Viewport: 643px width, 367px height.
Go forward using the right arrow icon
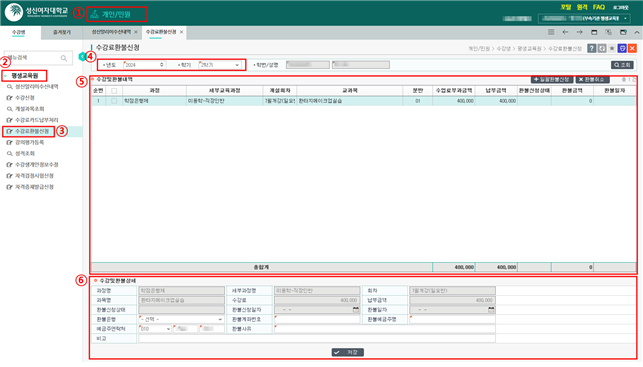579,32
